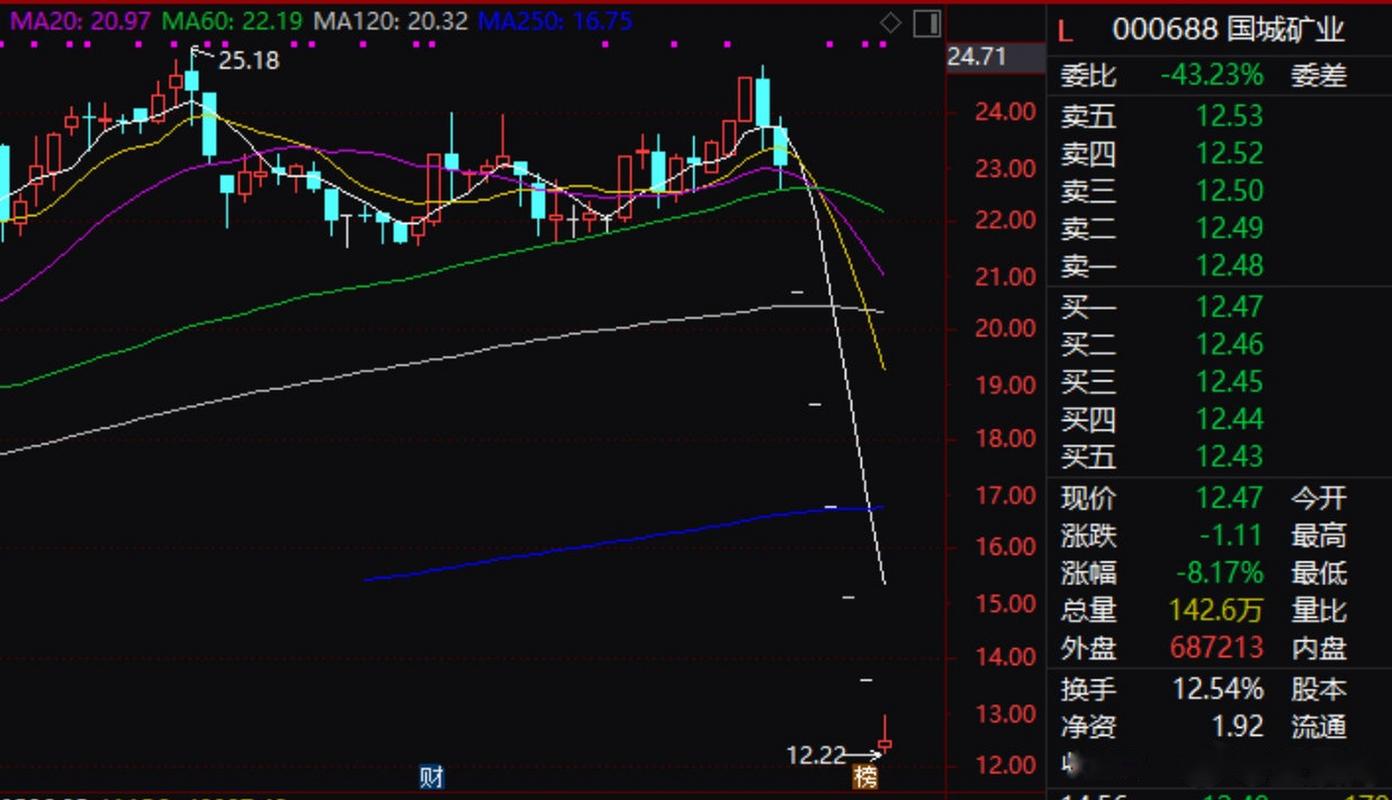Open the 榜 ranking list marker
This screenshot has width=1392, height=800.
(x=864, y=776)
